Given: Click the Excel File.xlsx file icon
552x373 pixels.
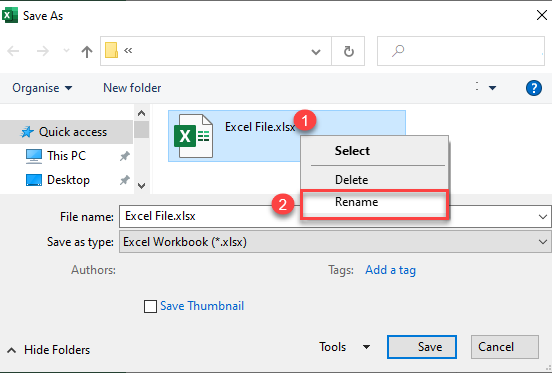Looking at the screenshot, I should tap(193, 136).
